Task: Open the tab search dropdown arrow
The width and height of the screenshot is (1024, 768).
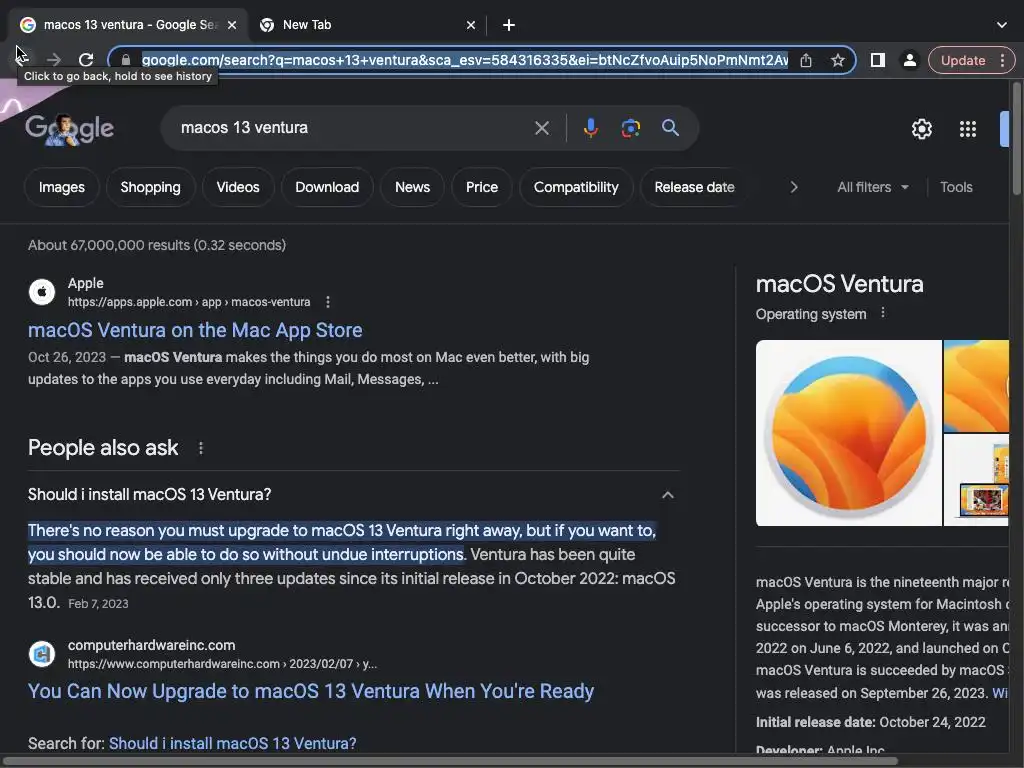Action: pos(1002,25)
